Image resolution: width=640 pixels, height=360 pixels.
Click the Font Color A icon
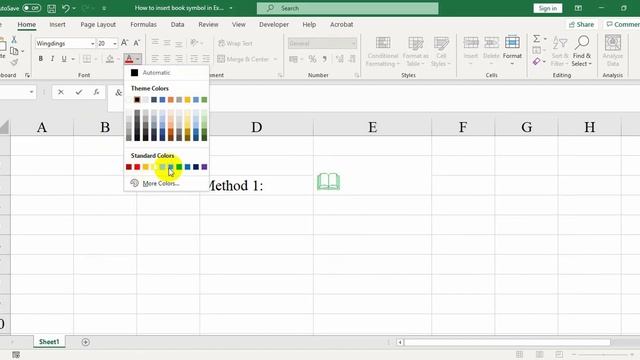129,59
